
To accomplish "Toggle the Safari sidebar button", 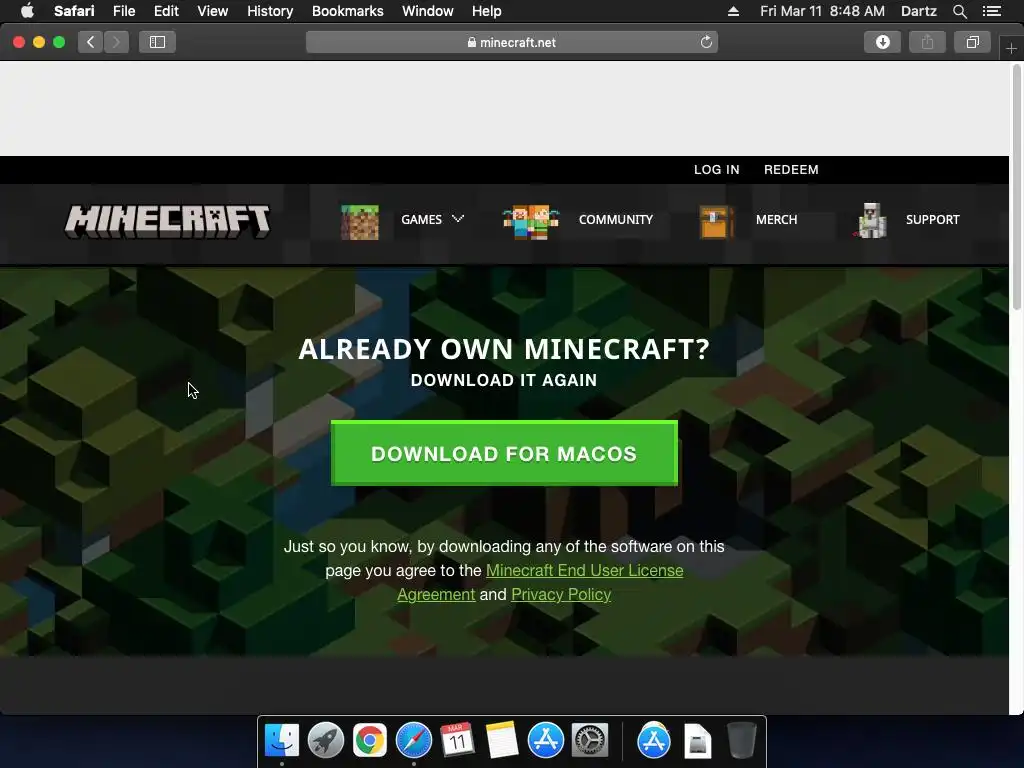I will click(x=157, y=42).
